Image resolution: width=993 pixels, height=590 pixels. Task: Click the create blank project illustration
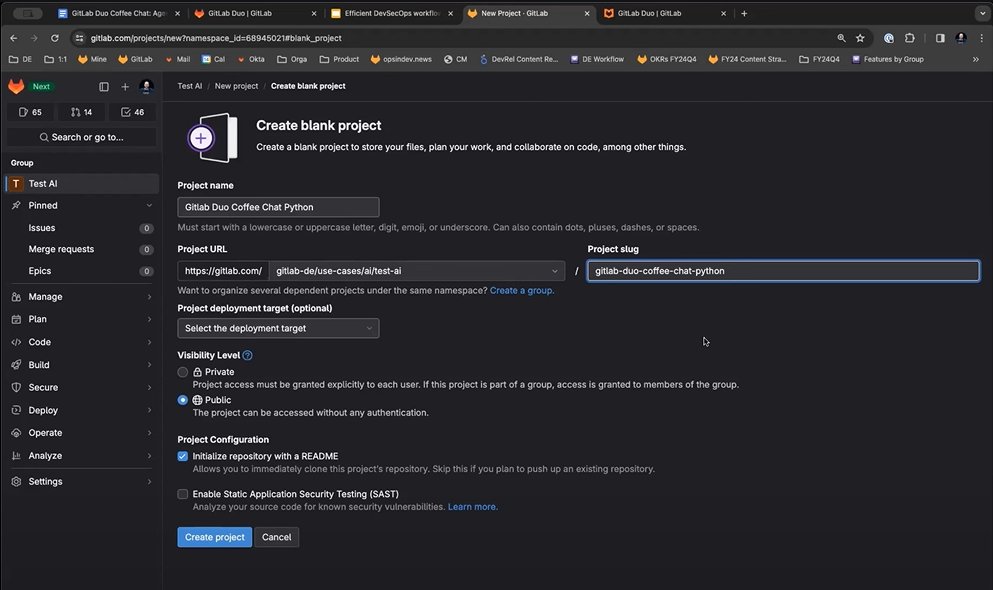(x=213, y=138)
